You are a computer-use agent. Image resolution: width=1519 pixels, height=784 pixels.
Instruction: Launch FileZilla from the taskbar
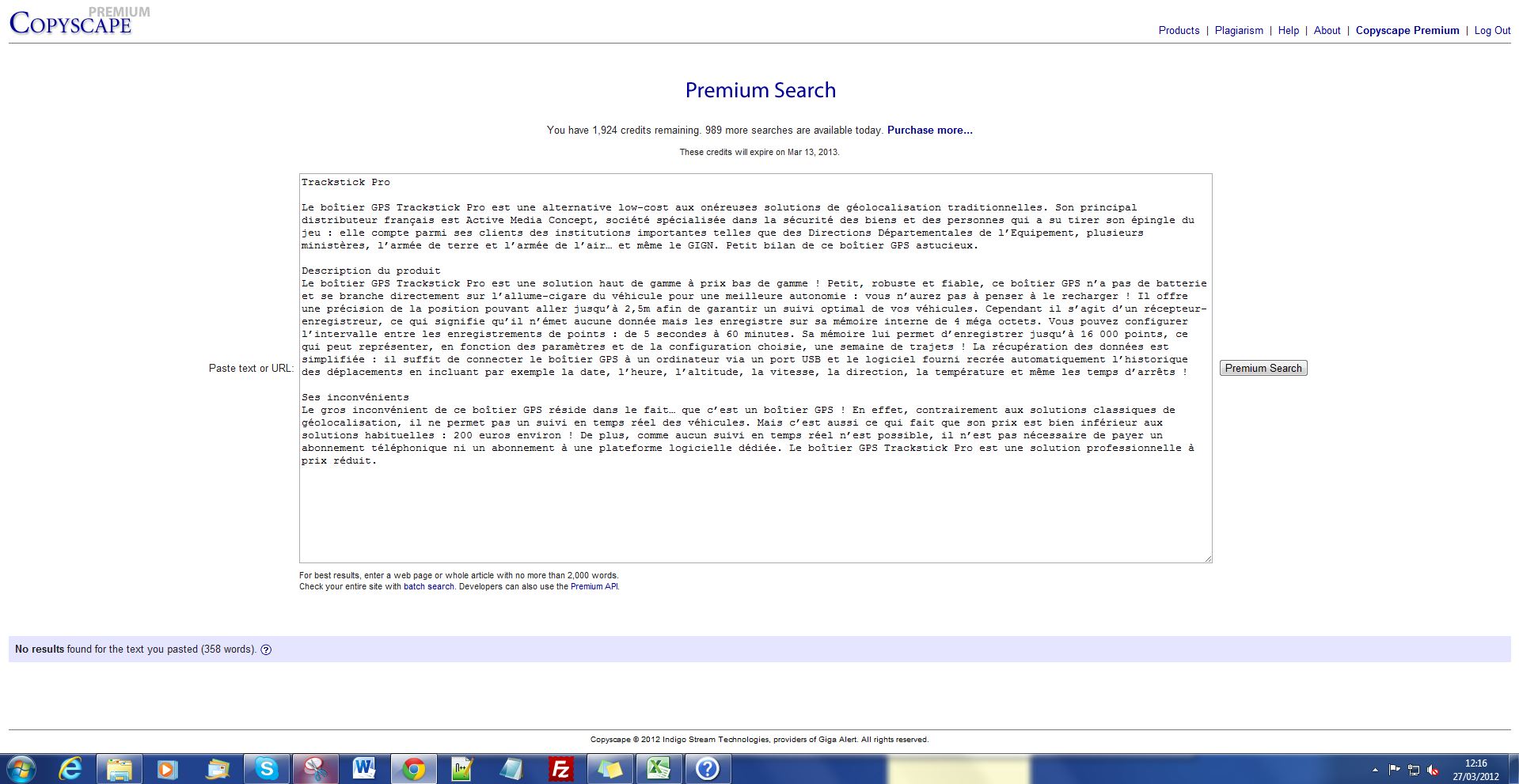pos(560,768)
